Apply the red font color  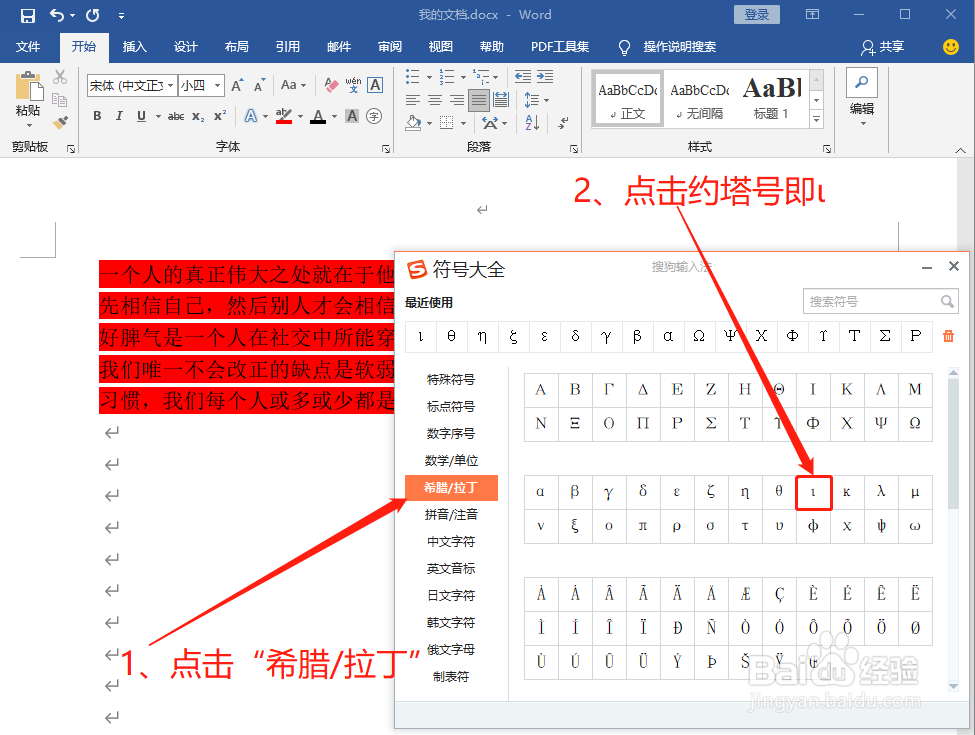coord(318,116)
